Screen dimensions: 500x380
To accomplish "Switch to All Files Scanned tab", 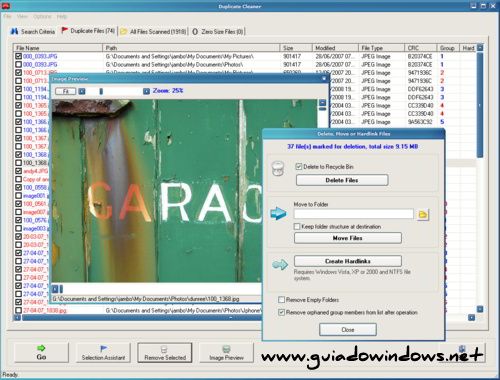I will 154,31.
